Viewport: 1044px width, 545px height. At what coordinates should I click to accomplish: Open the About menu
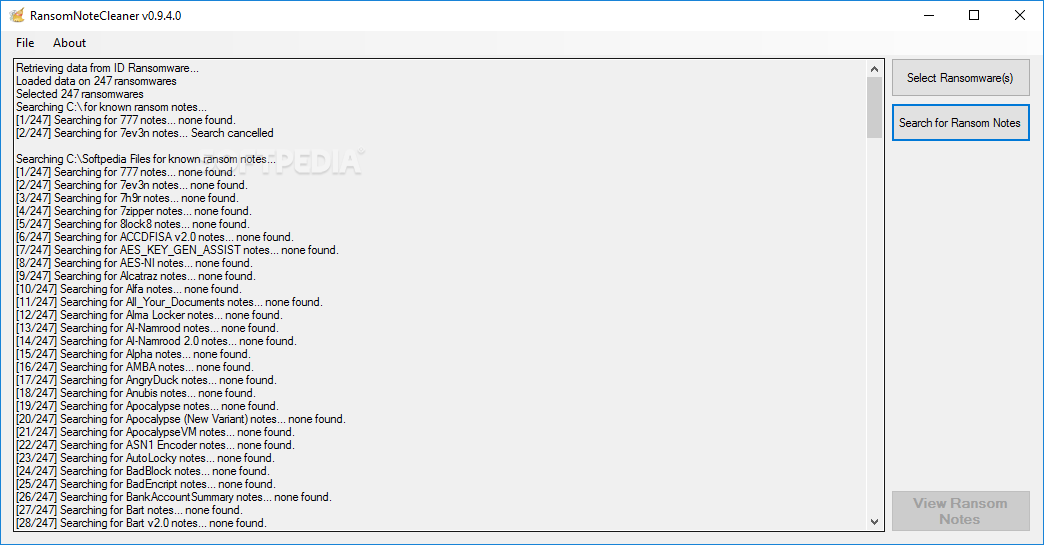point(69,43)
